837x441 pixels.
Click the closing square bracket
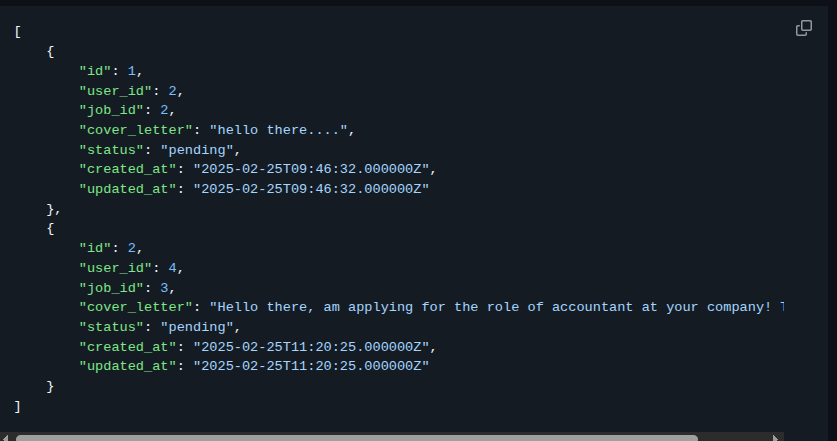(x=18, y=407)
